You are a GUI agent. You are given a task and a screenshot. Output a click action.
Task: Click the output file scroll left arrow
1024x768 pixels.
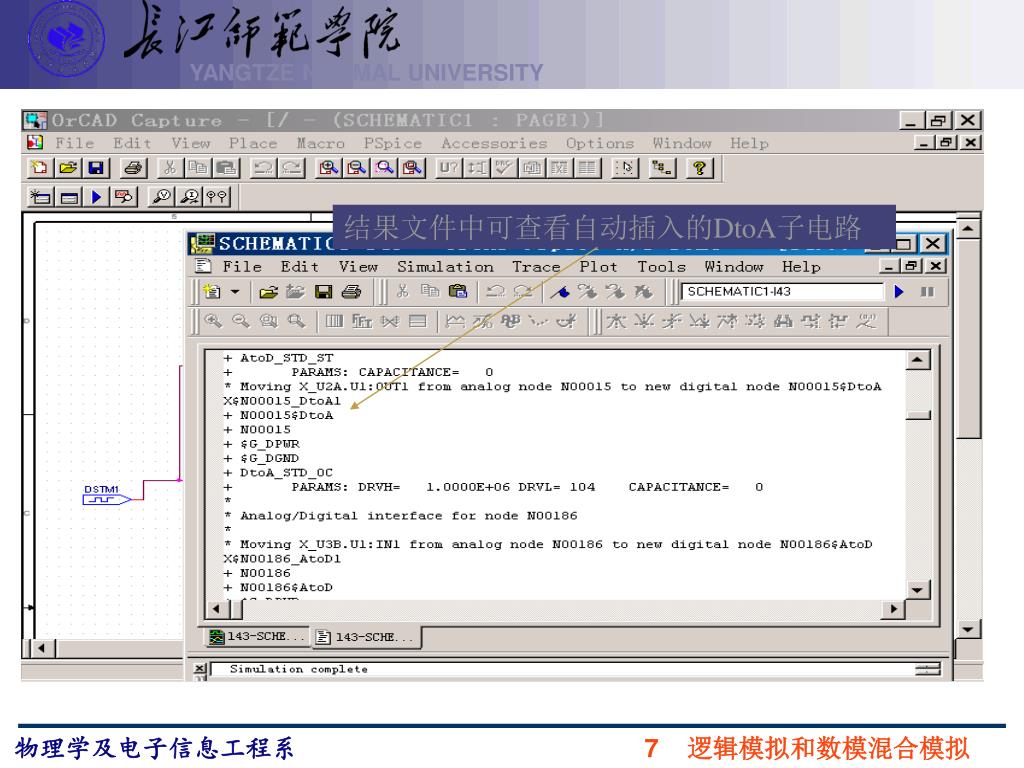[x=217, y=609]
